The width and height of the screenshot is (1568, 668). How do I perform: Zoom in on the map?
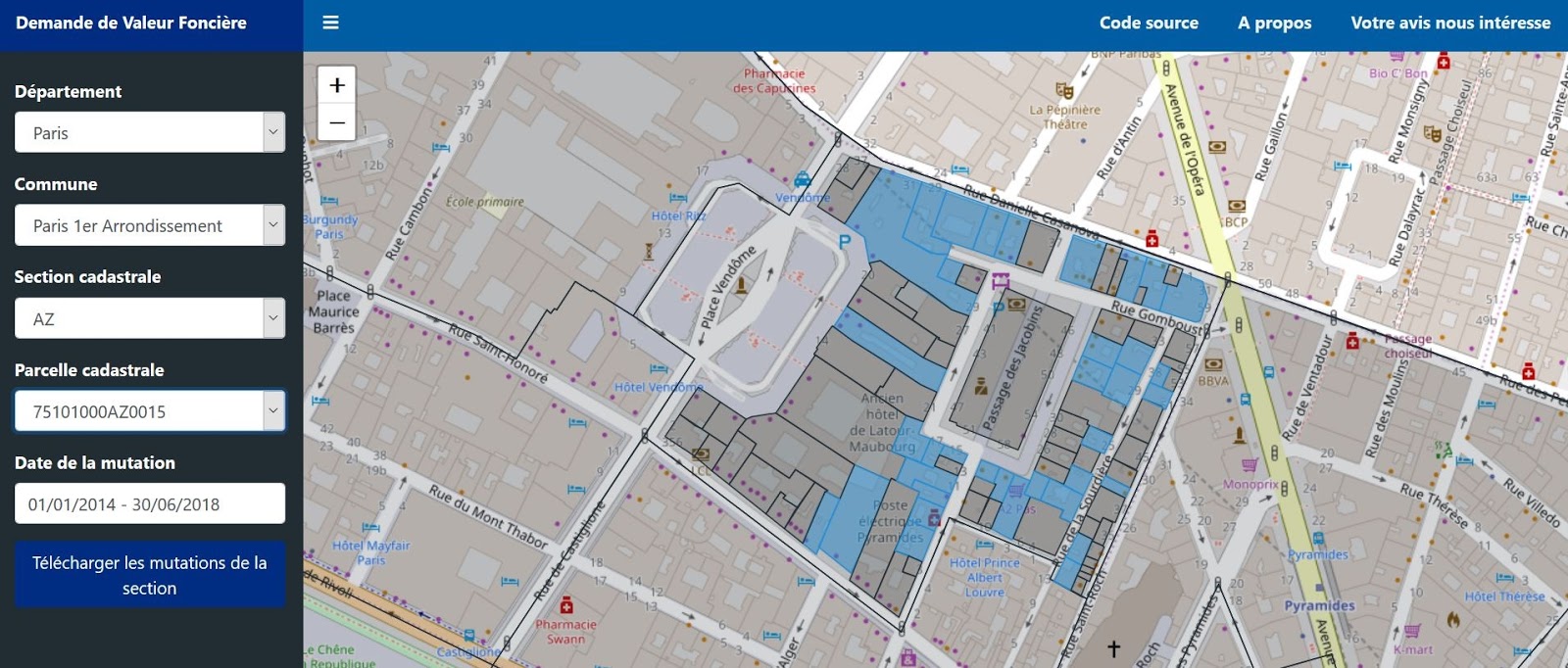[x=336, y=85]
